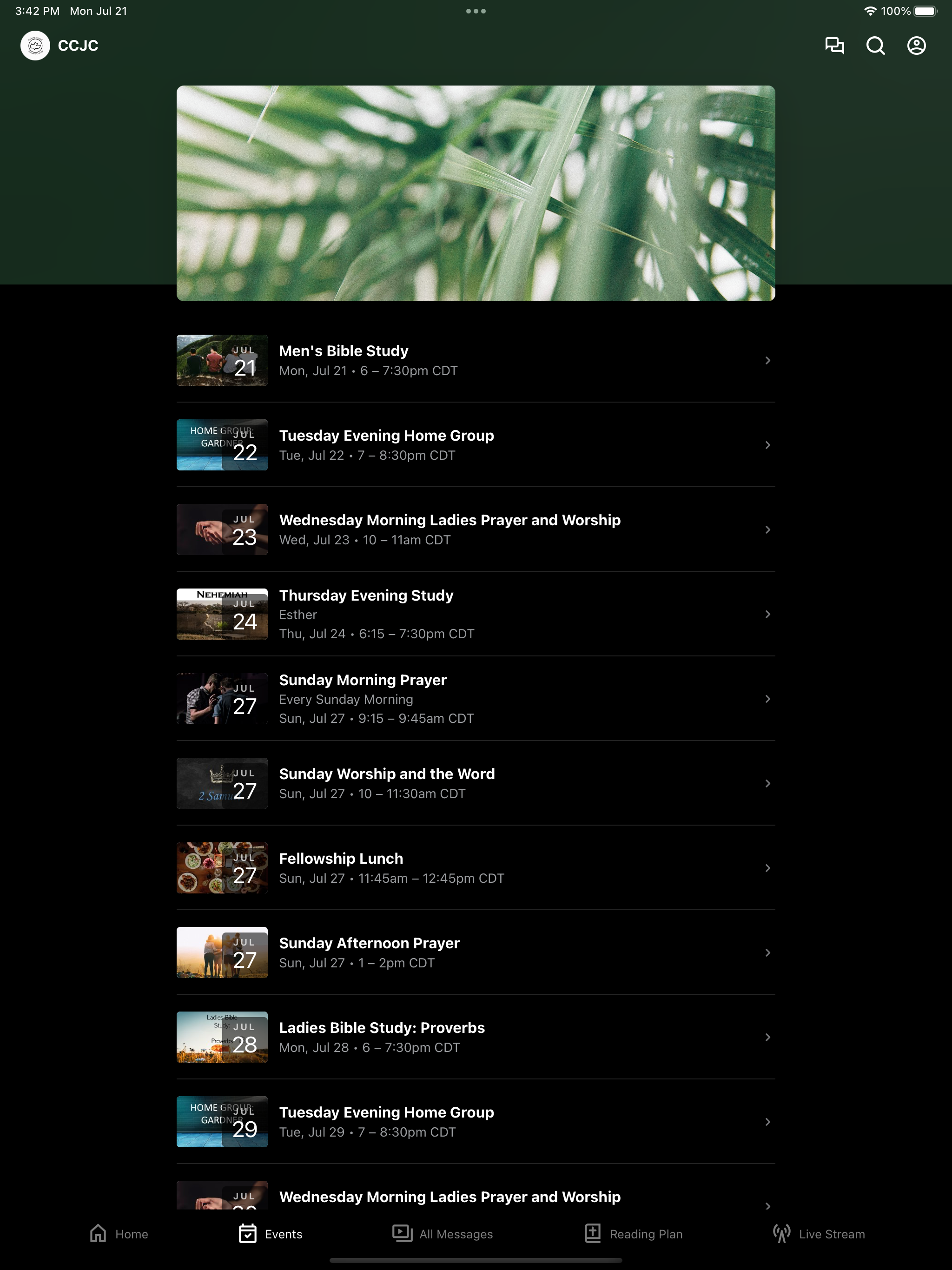Open Tuesday Evening Home Group Jul 22 title
This screenshot has width=952, height=1270.
click(386, 436)
